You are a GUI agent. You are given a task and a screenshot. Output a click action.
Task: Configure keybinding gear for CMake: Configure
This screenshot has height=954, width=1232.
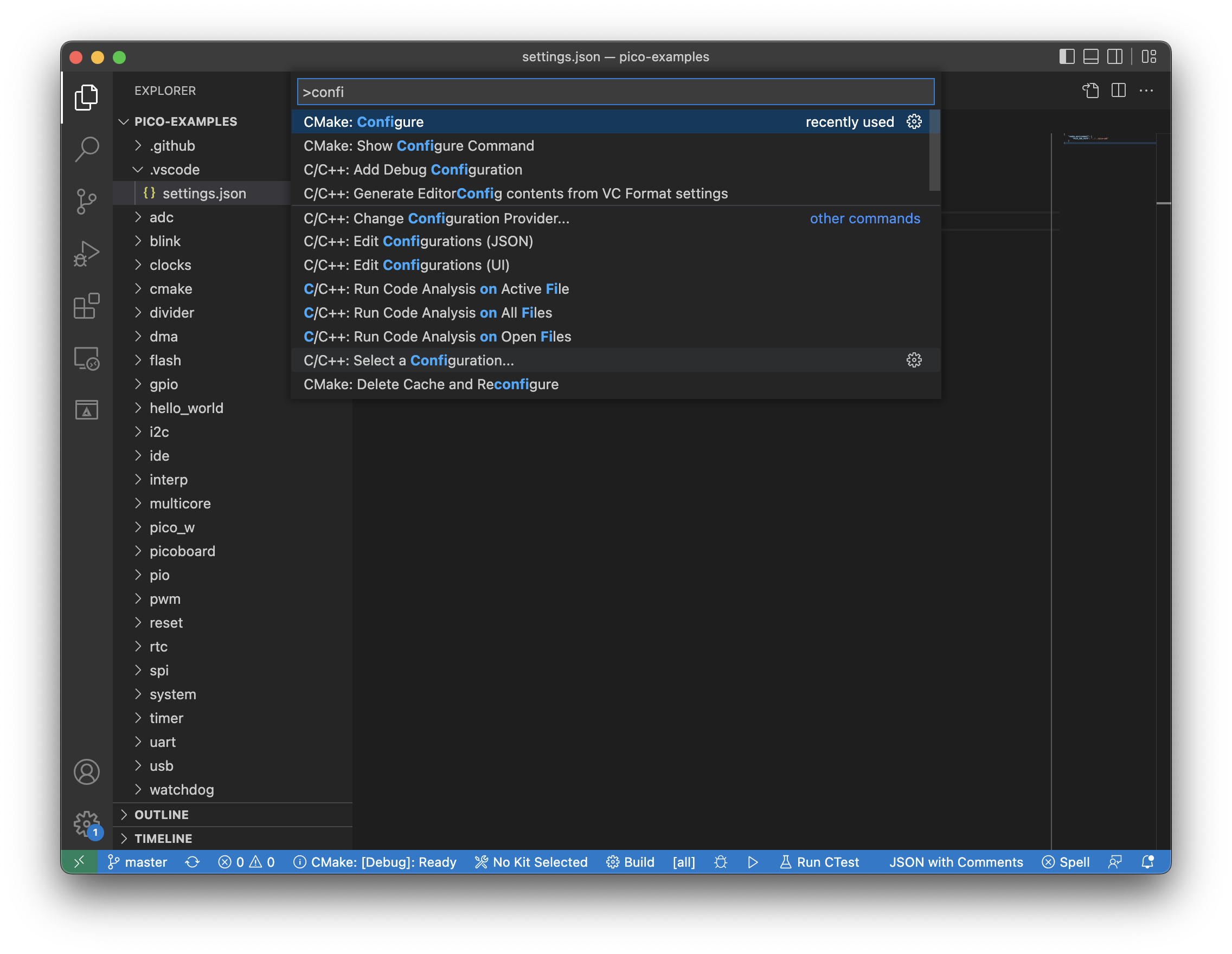914,122
